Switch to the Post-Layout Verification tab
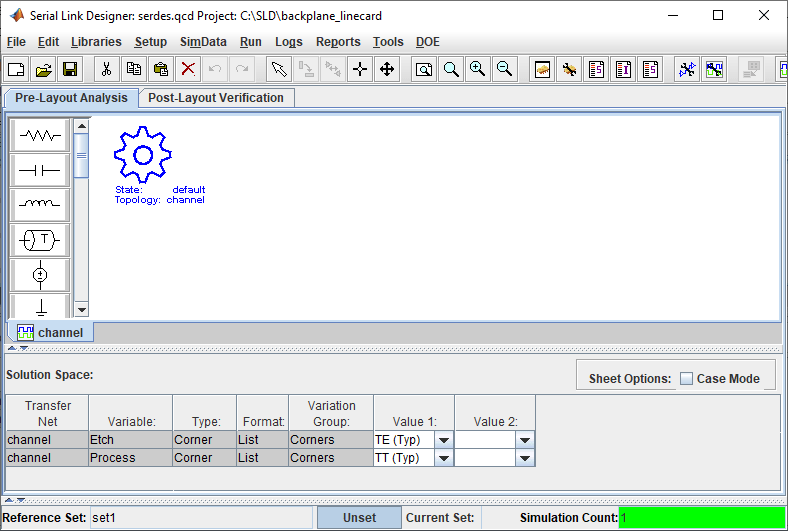The image size is (788, 531). (x=216, y=97)
